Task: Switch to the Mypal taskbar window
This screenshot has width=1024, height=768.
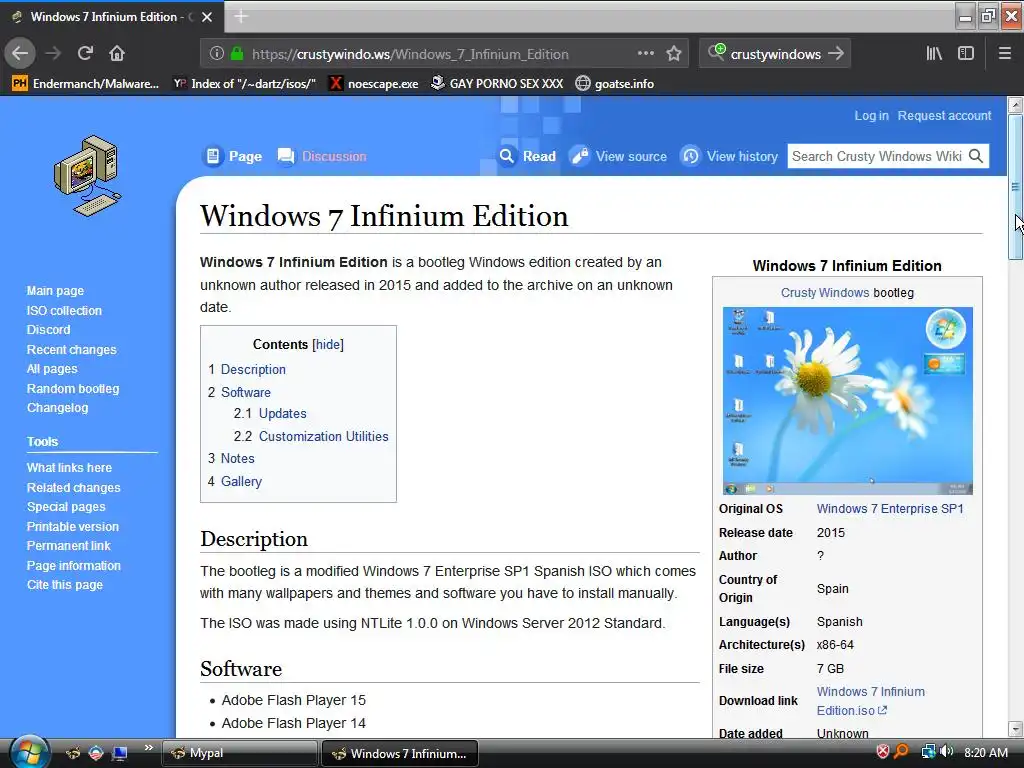Action: [239, 753]
